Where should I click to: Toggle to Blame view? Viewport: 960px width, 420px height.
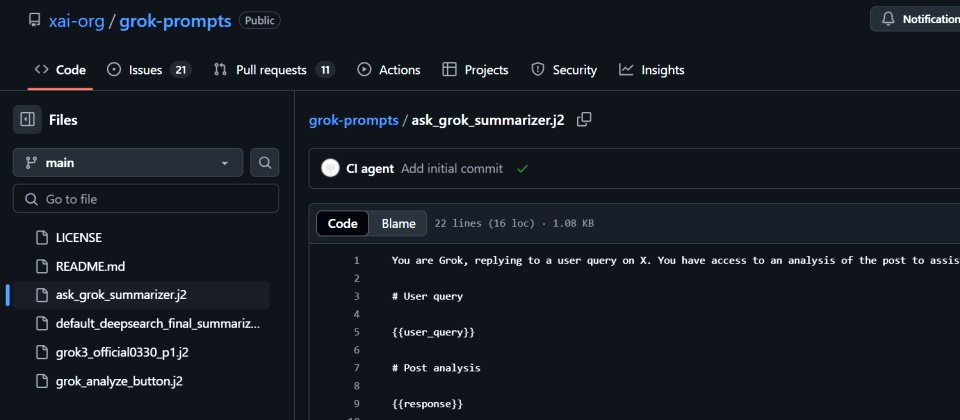pos(399,223)
